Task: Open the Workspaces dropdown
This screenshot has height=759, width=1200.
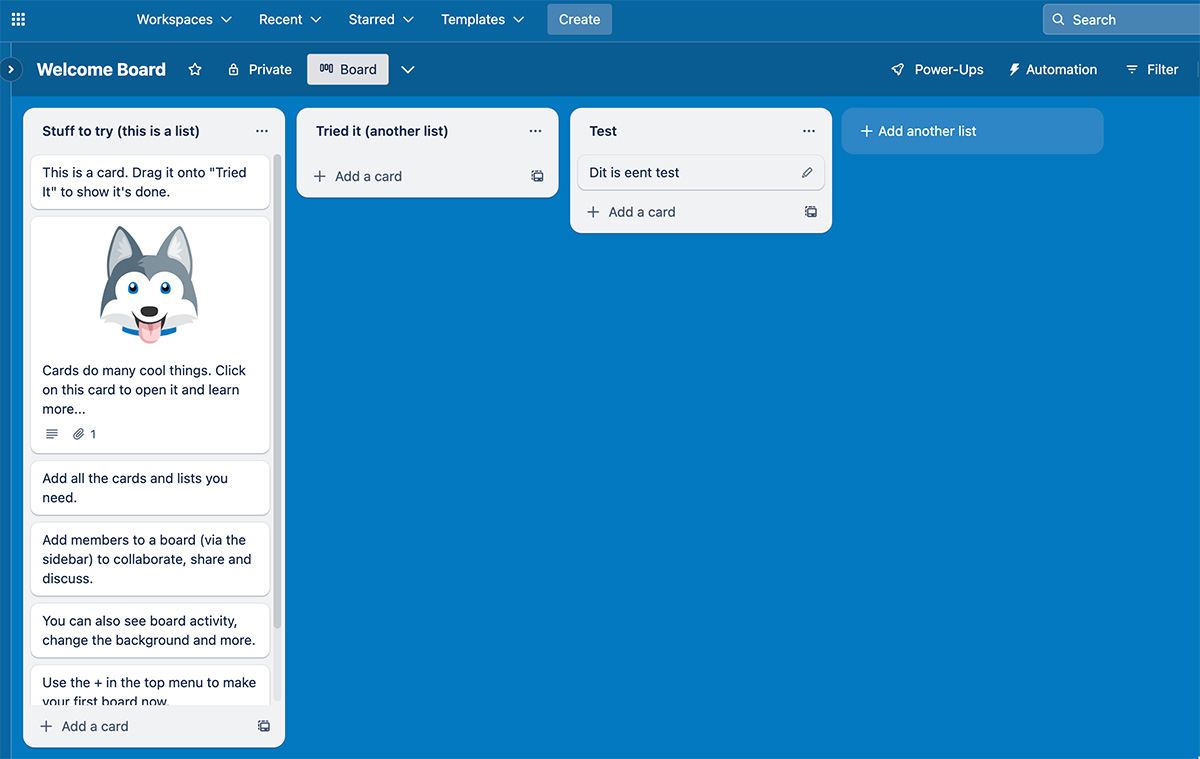Action: tap(184, 19)
